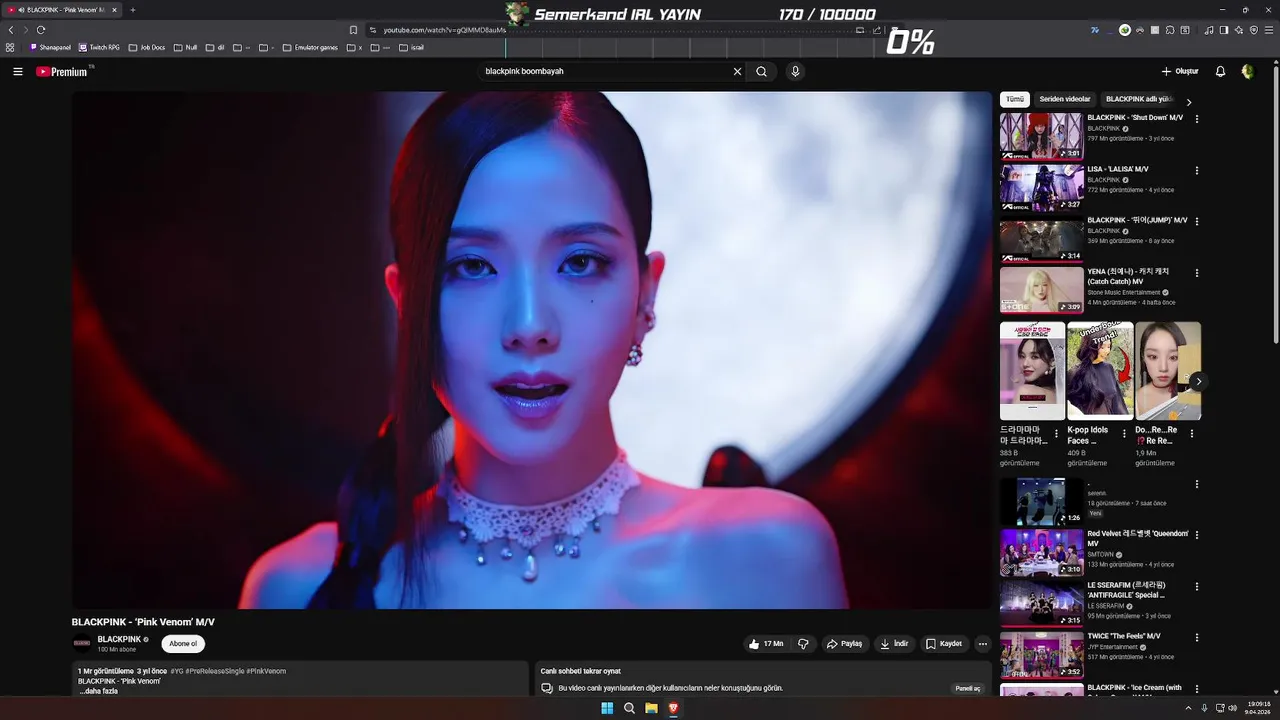
Task: Go to YouTube Premium home logo
Action: (x=64, y=72)
